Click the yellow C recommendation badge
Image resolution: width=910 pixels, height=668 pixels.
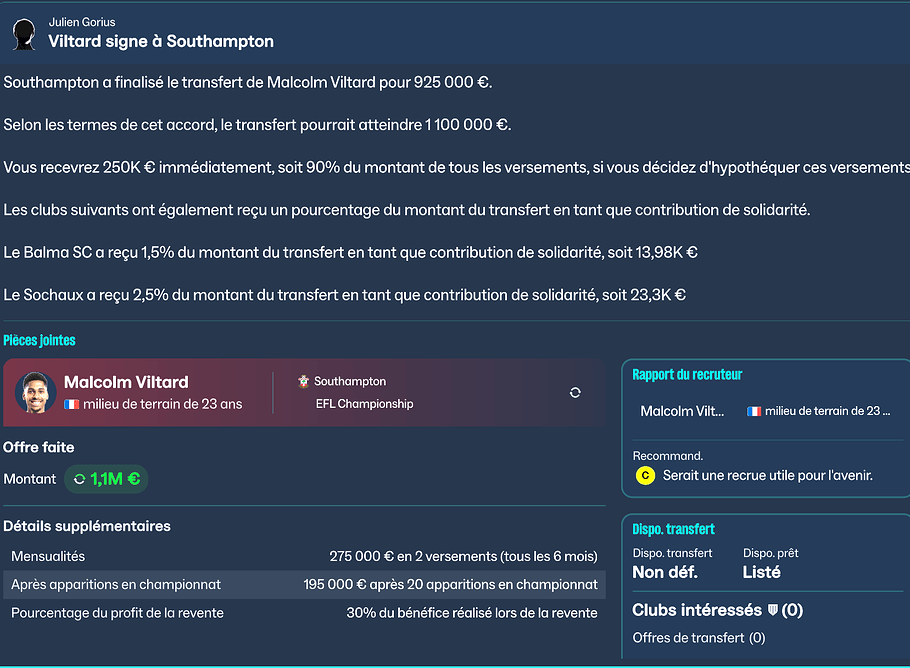(645, 476)
